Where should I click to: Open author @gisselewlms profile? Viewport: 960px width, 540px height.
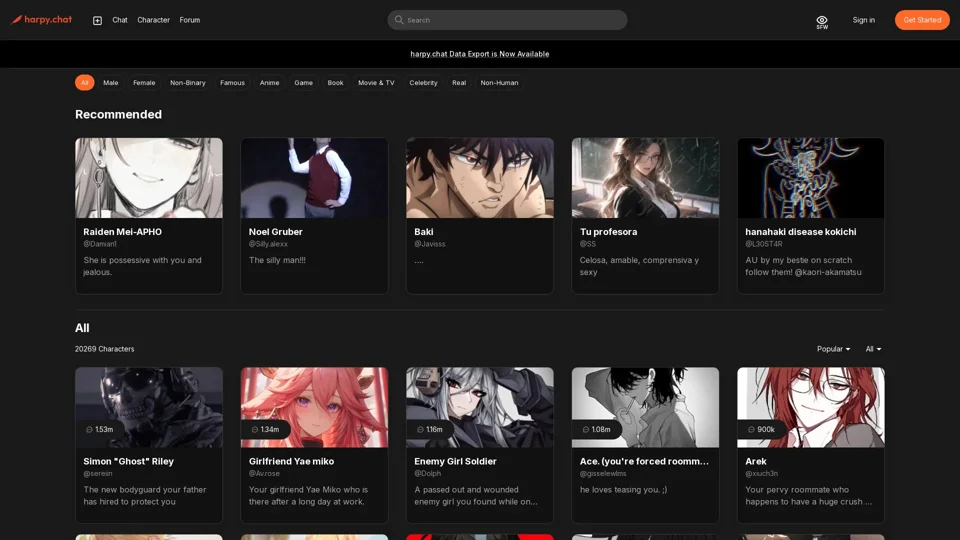603,473
